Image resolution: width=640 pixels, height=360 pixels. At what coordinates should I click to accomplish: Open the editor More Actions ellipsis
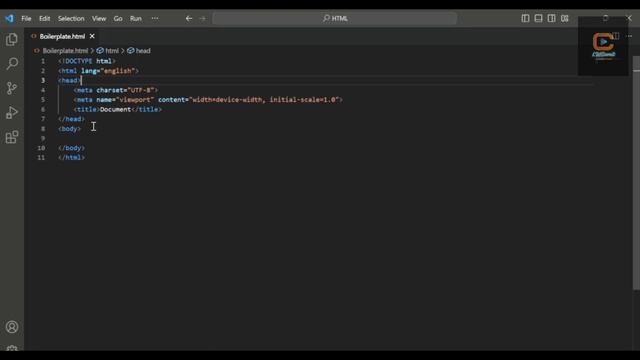[629, 36]
